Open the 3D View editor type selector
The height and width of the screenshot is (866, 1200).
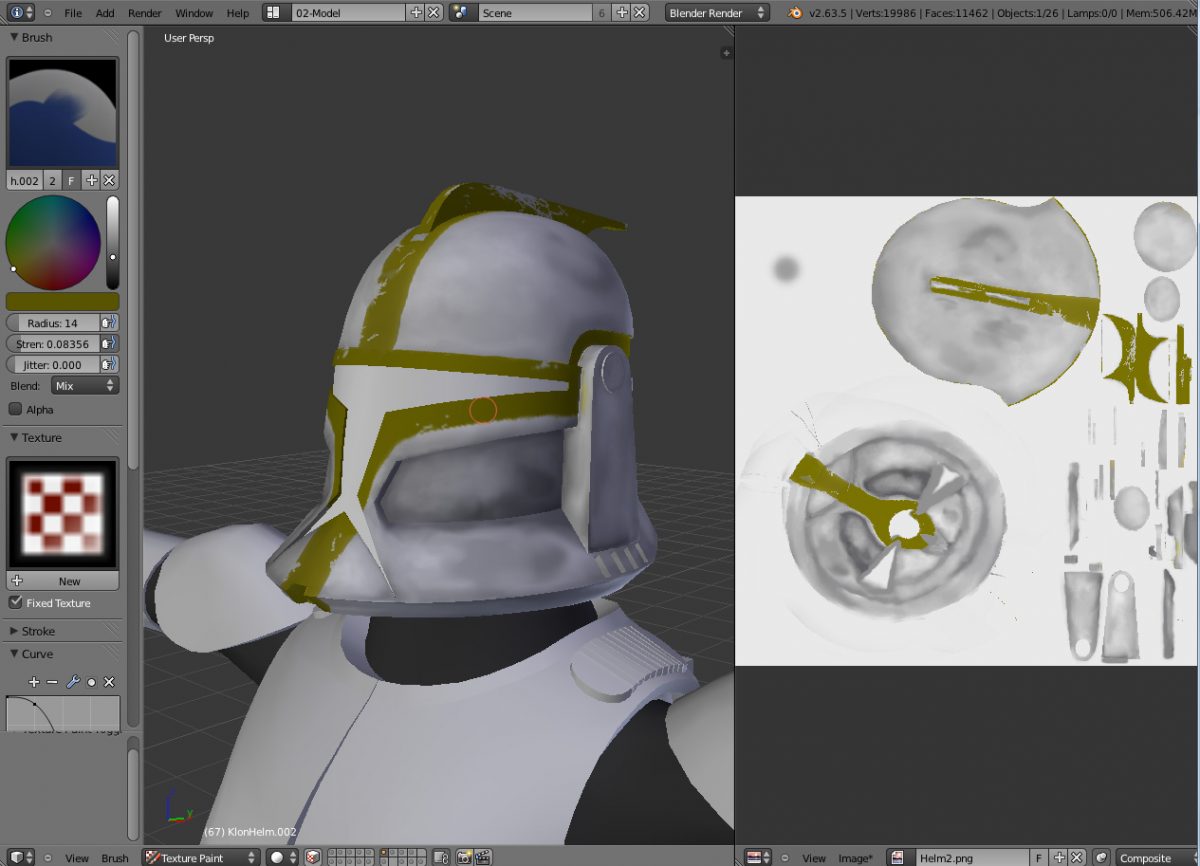tap(22, 857)
